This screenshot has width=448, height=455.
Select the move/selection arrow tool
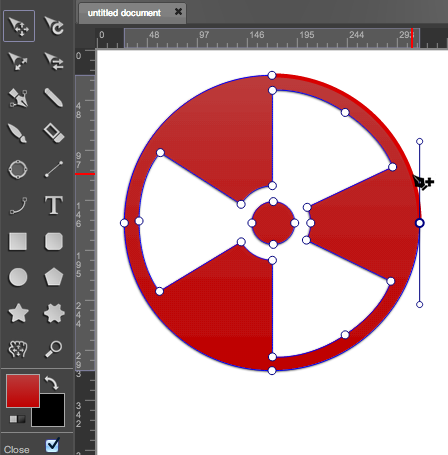point(19,26)
